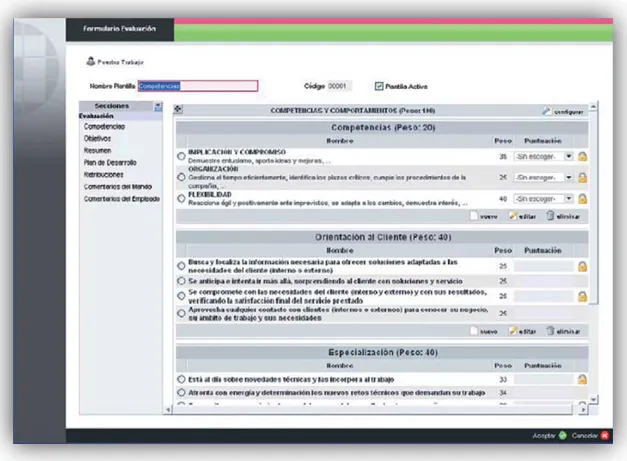
Task: Select the Implicación y Compromiso radio button
Action: (181, 156)
